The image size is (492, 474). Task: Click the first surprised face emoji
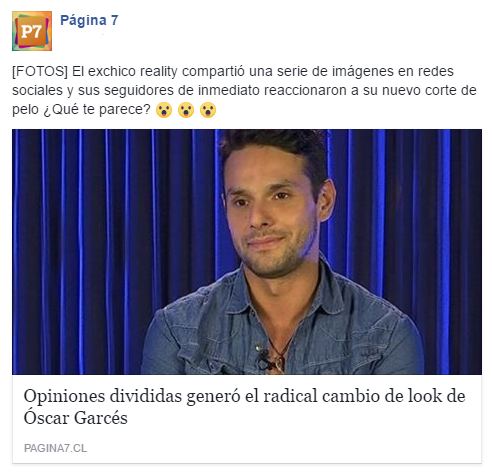[164, 110]
